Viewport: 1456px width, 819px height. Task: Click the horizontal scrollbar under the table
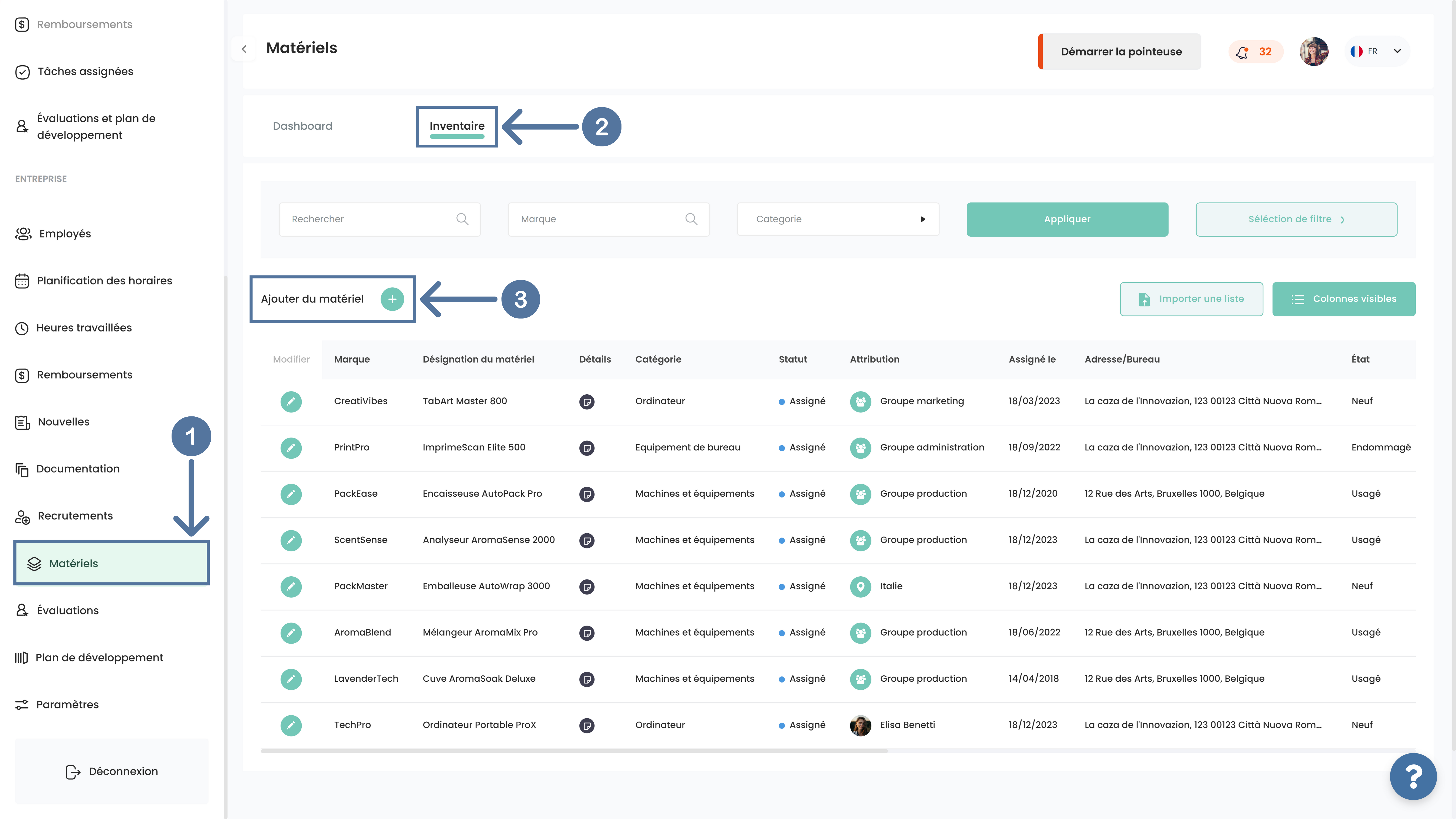(x=574, y=751)
